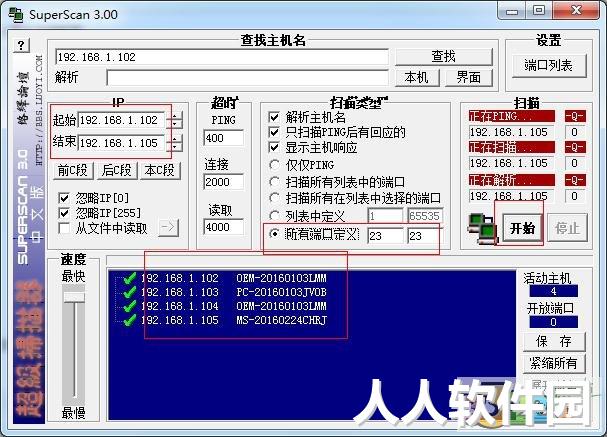
Task: Click the 活动主机 count showing 4
Action: click(554, 291)
